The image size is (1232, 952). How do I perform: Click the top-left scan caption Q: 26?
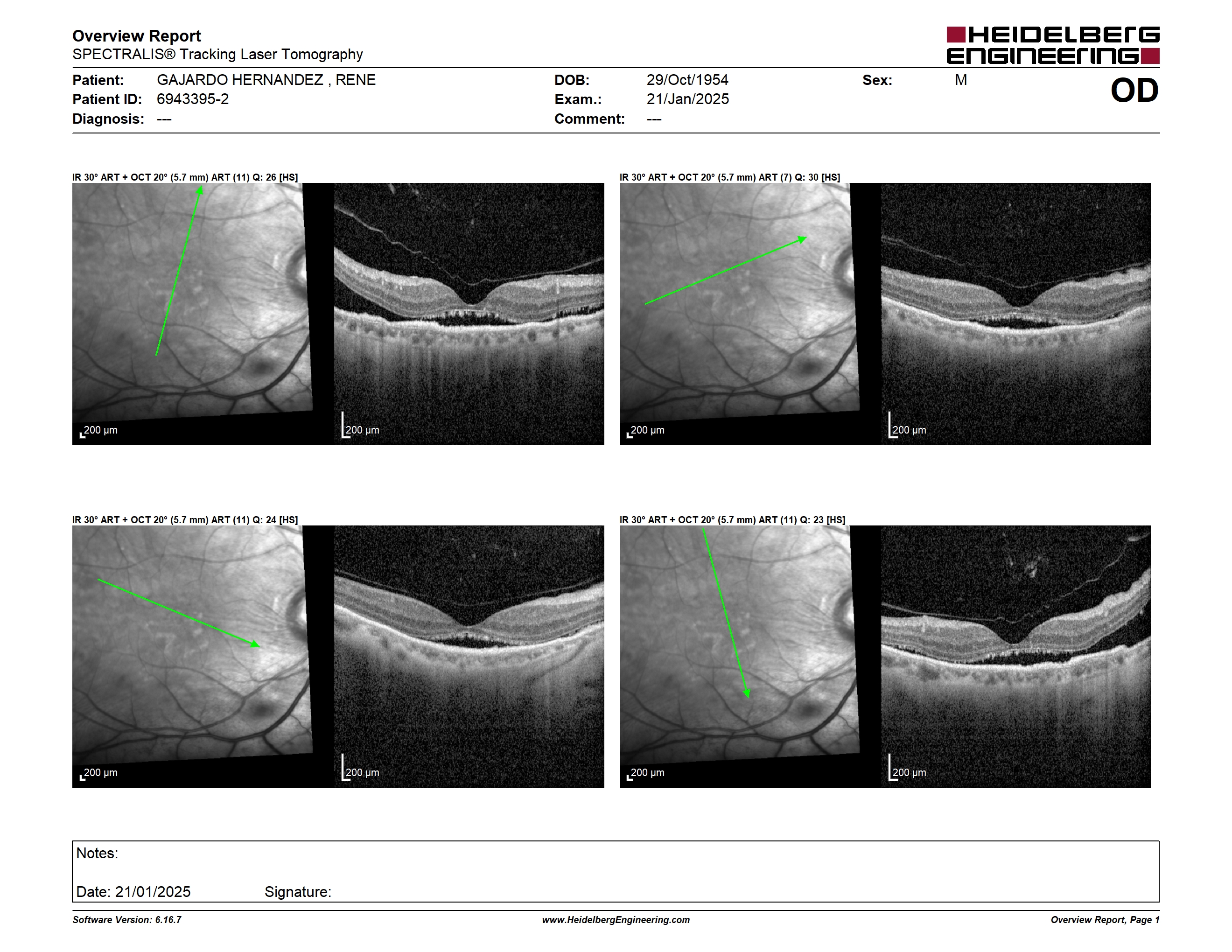[185, 177]
